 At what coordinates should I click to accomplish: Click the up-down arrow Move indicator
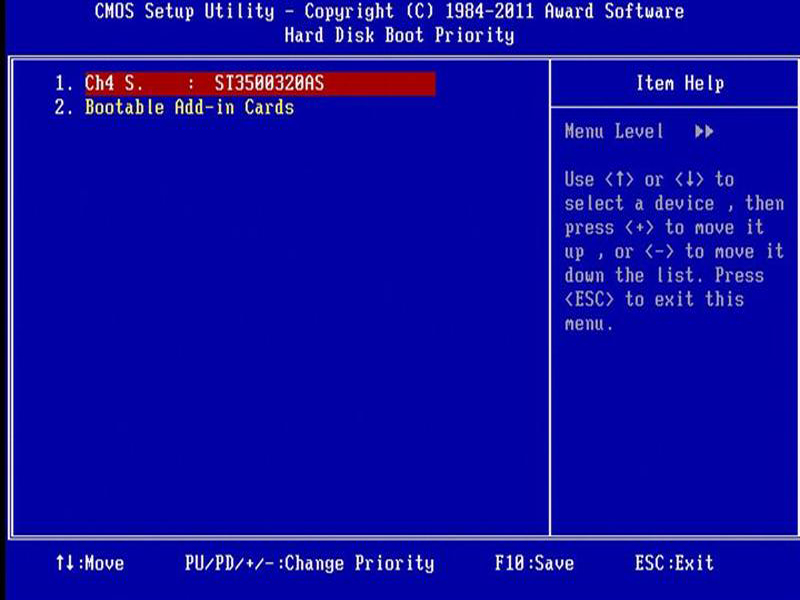click(x=92, y=563)
